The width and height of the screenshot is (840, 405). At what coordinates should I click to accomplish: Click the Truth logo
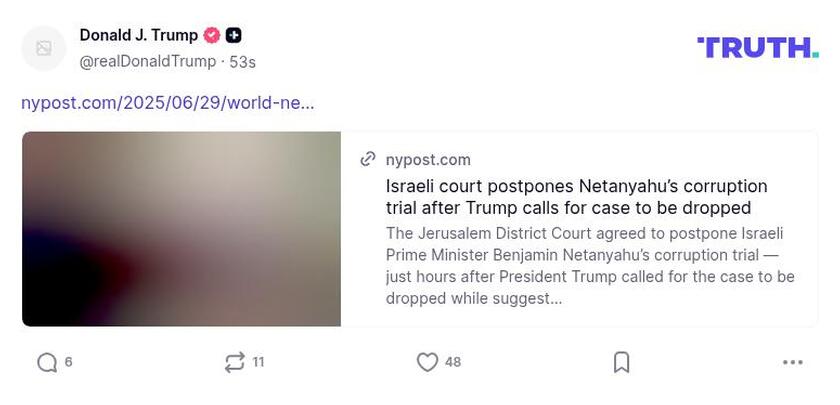757,47
